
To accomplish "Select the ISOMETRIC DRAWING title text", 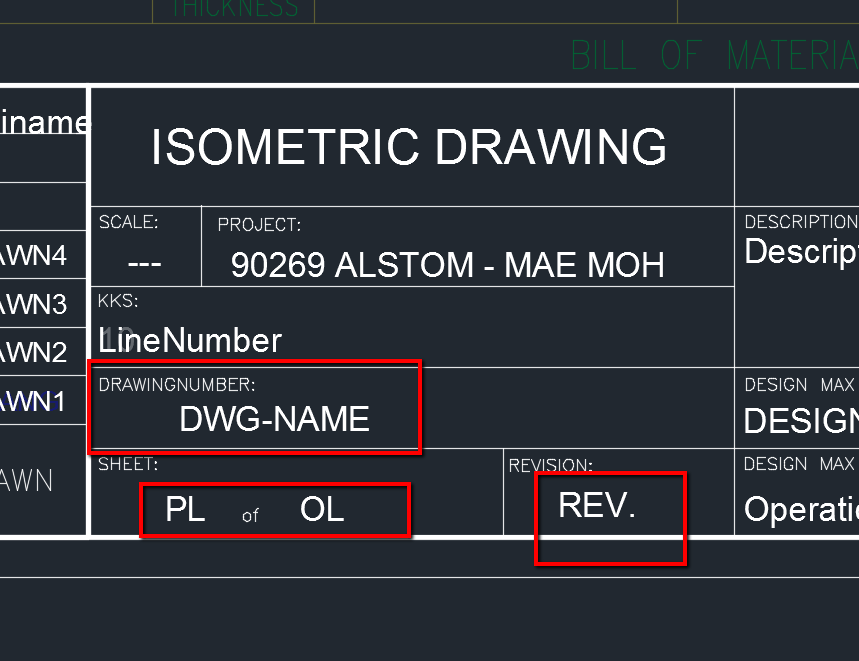I will pos(409,147).
